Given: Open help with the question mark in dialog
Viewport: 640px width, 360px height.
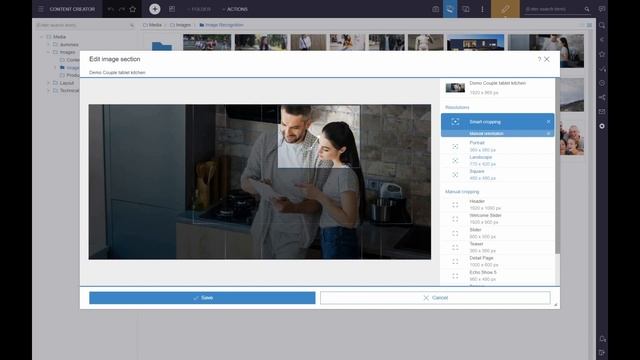Looking at the screenshot, I should (539, 60).
